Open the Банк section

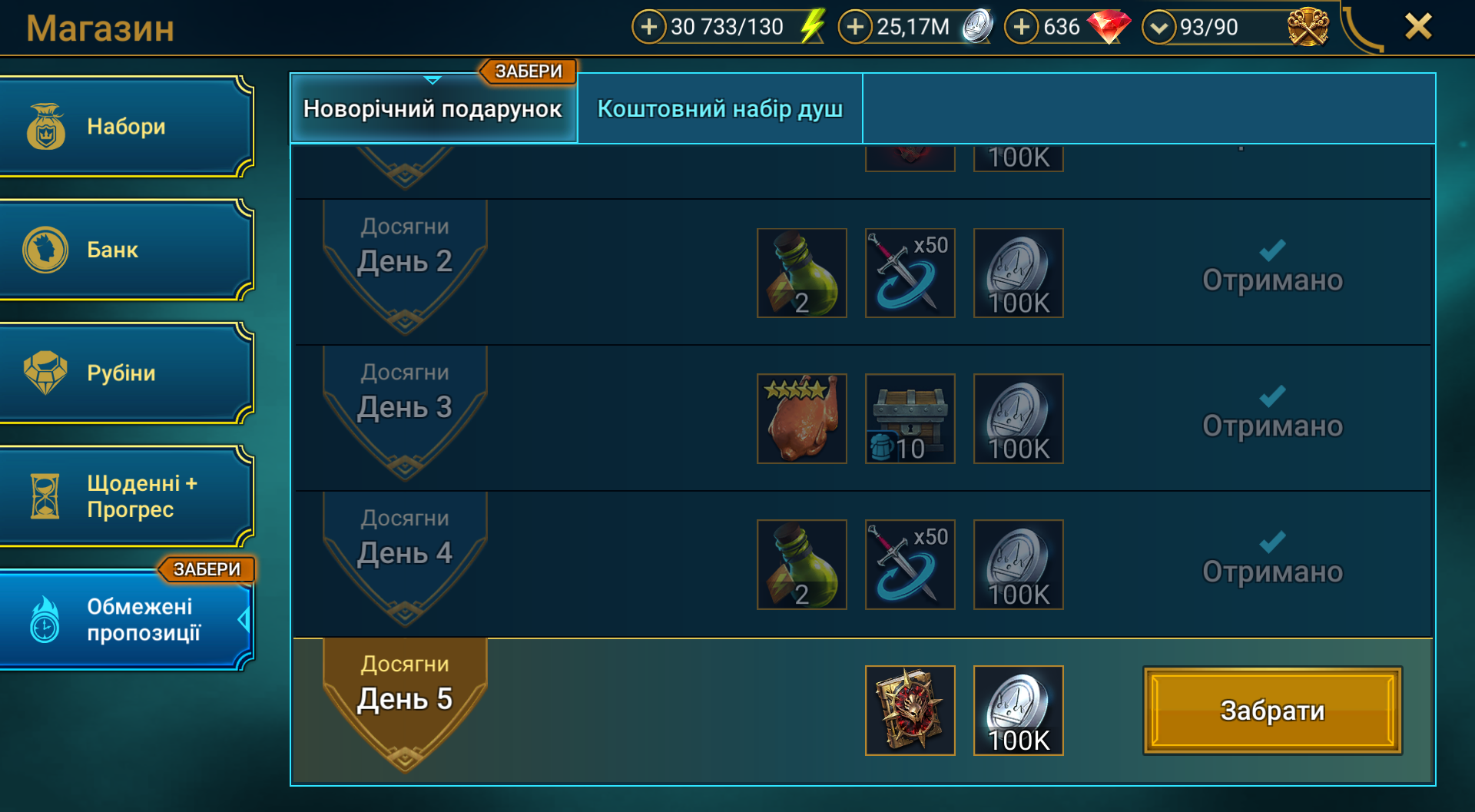pyautogui.click(x=126, y=250)
